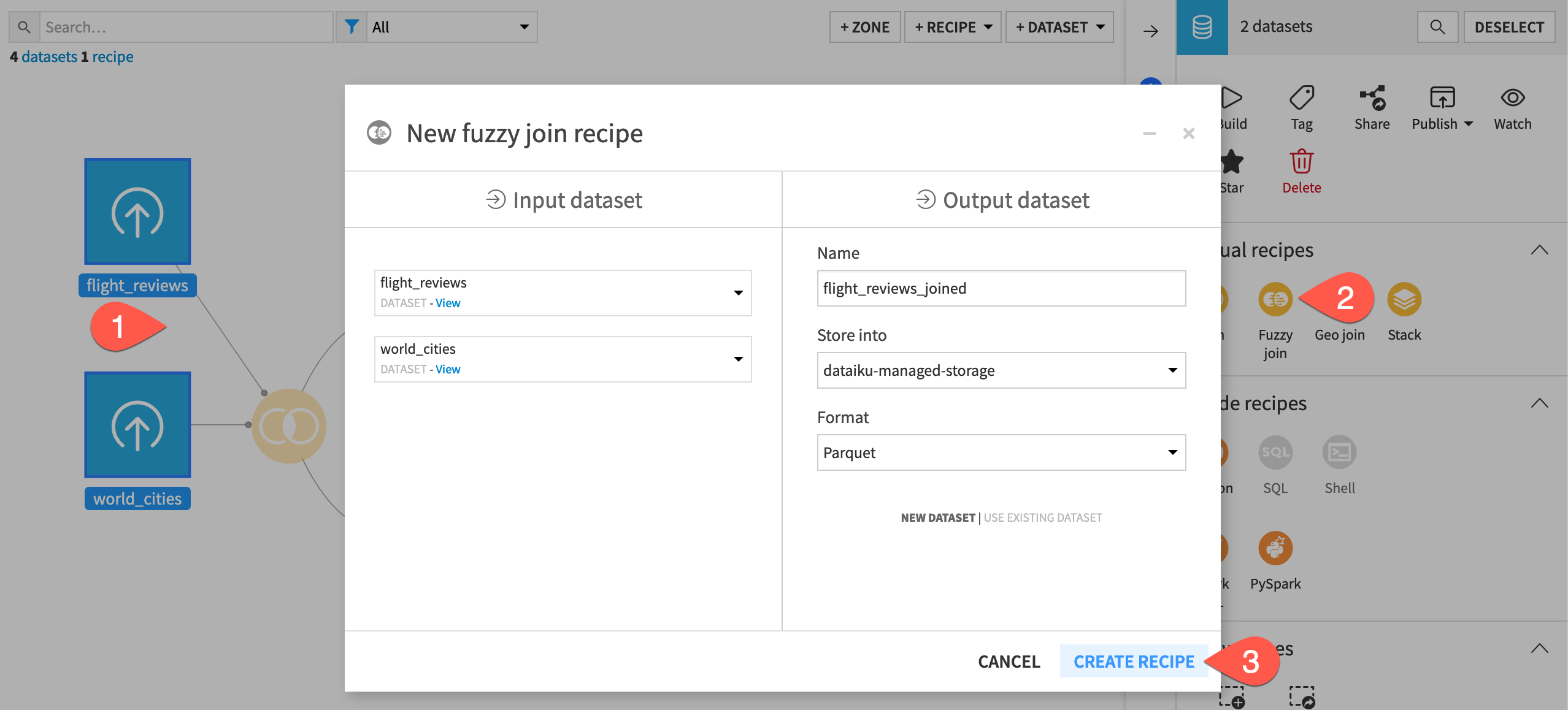
Task: Click the search magnifier in right panel
Action: 1437,27
